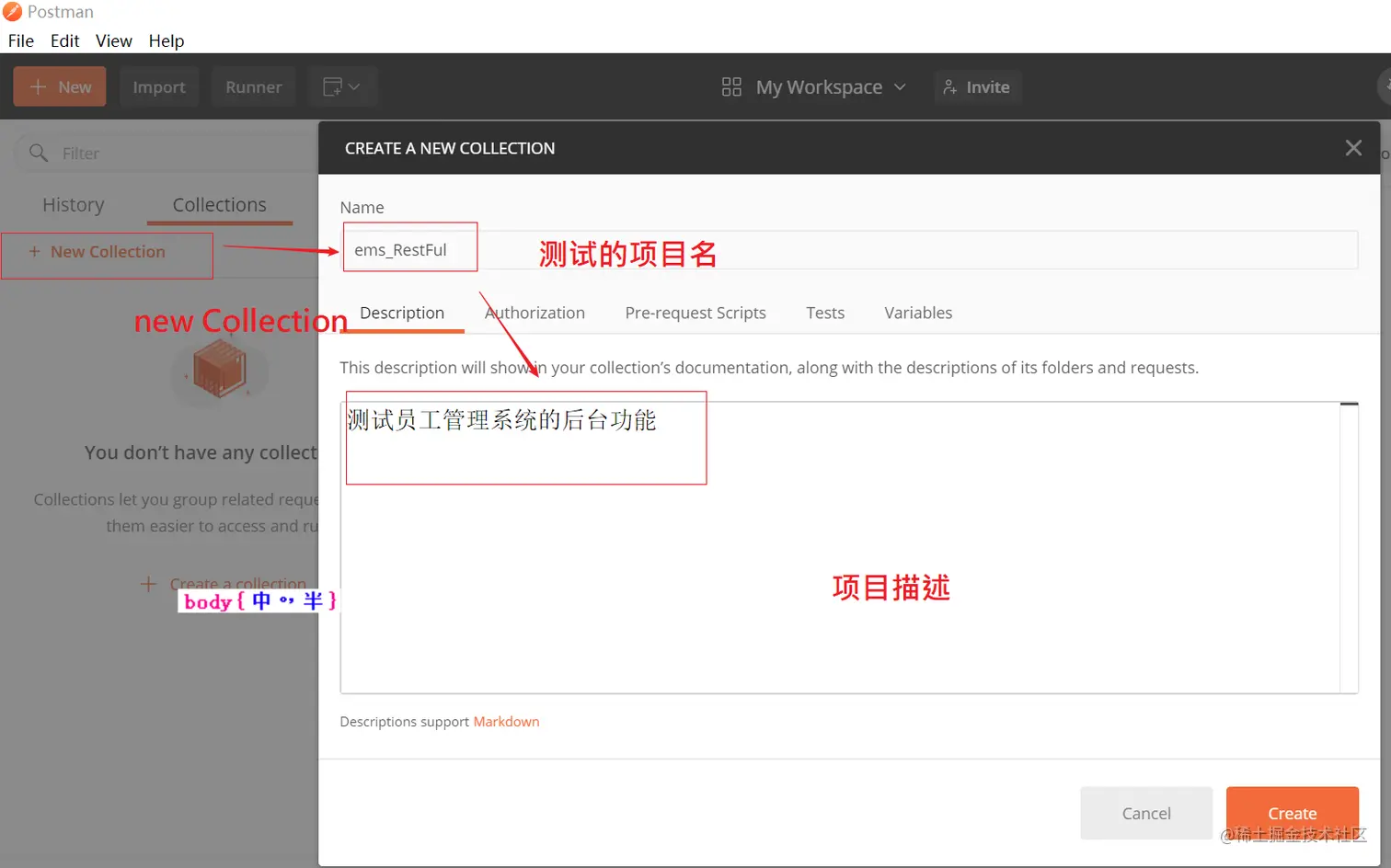1391x868 pixels.
Task: Switch to the History sidebar tab
Action: [74, 205]
